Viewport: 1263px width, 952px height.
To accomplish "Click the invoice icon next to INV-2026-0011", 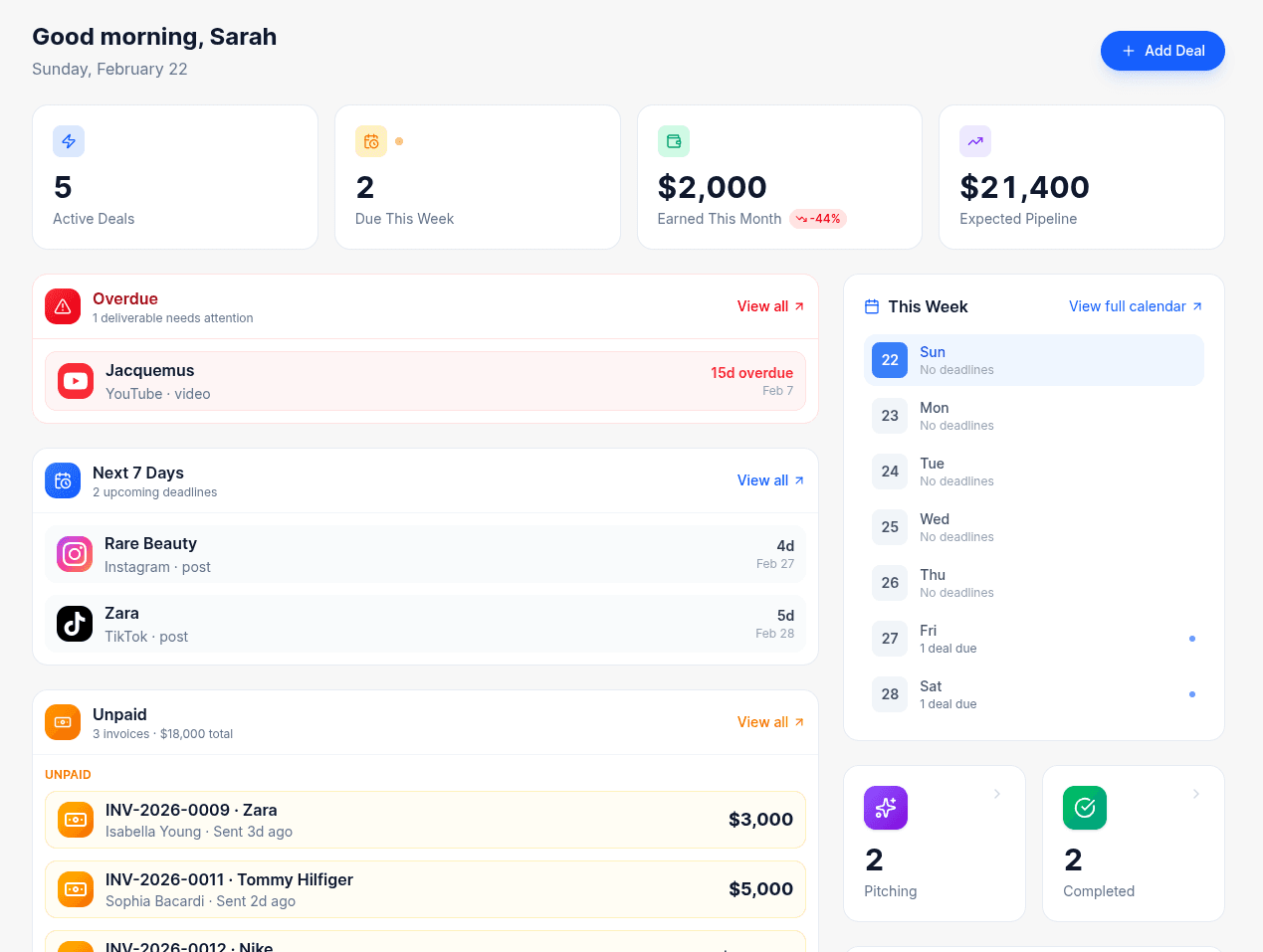I will pos(75,889).
